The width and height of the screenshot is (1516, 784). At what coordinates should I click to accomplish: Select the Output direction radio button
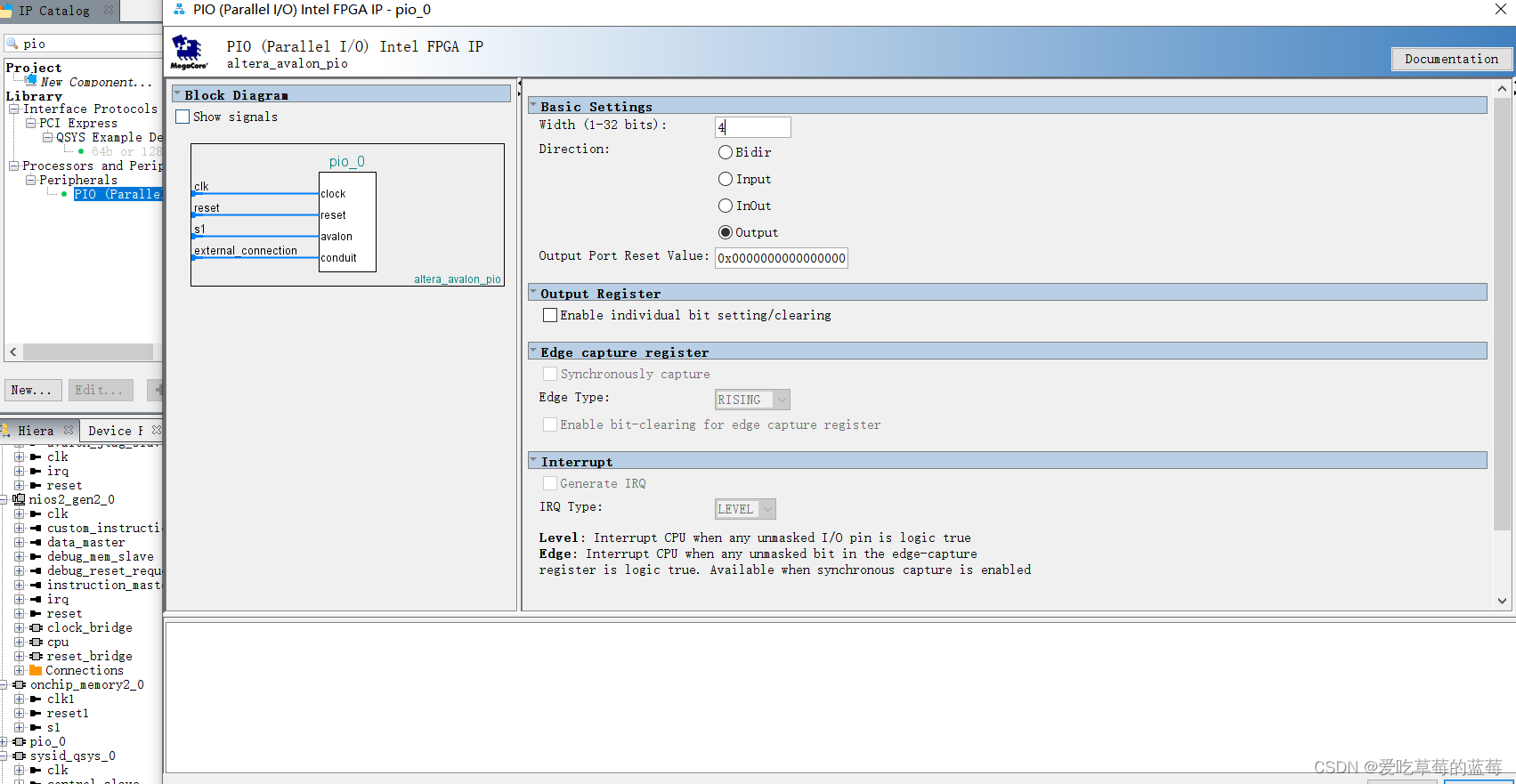click(x=726, y=232)
